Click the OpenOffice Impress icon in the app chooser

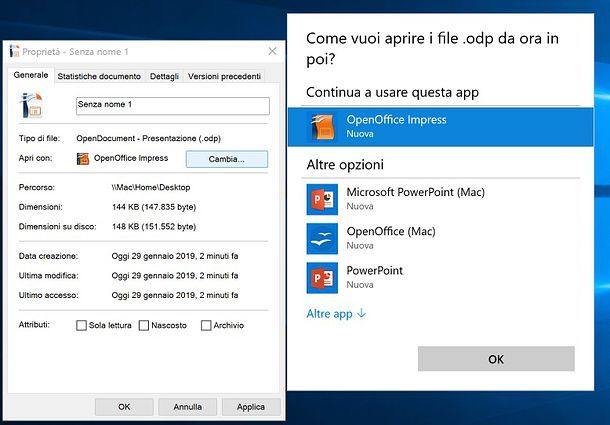(323, 127)
